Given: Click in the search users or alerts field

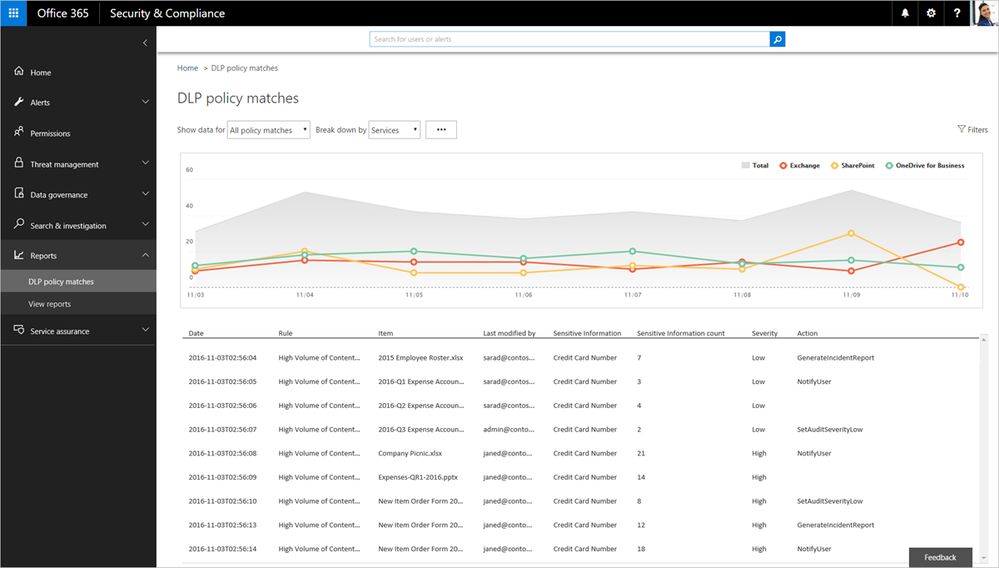Looking at the screenshot, I should pos(570,39).
